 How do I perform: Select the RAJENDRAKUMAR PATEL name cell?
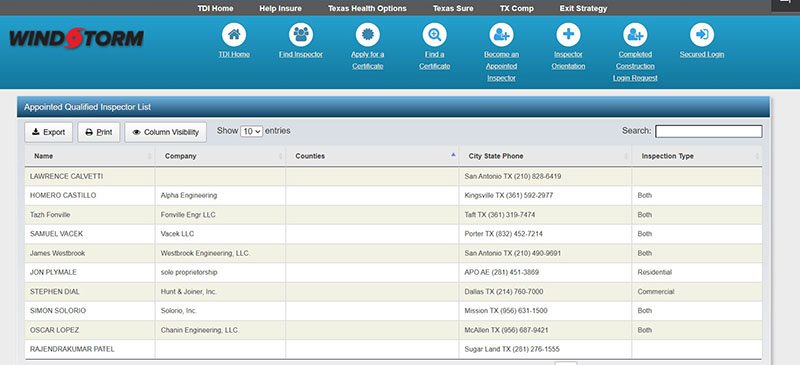click(90, 349)
